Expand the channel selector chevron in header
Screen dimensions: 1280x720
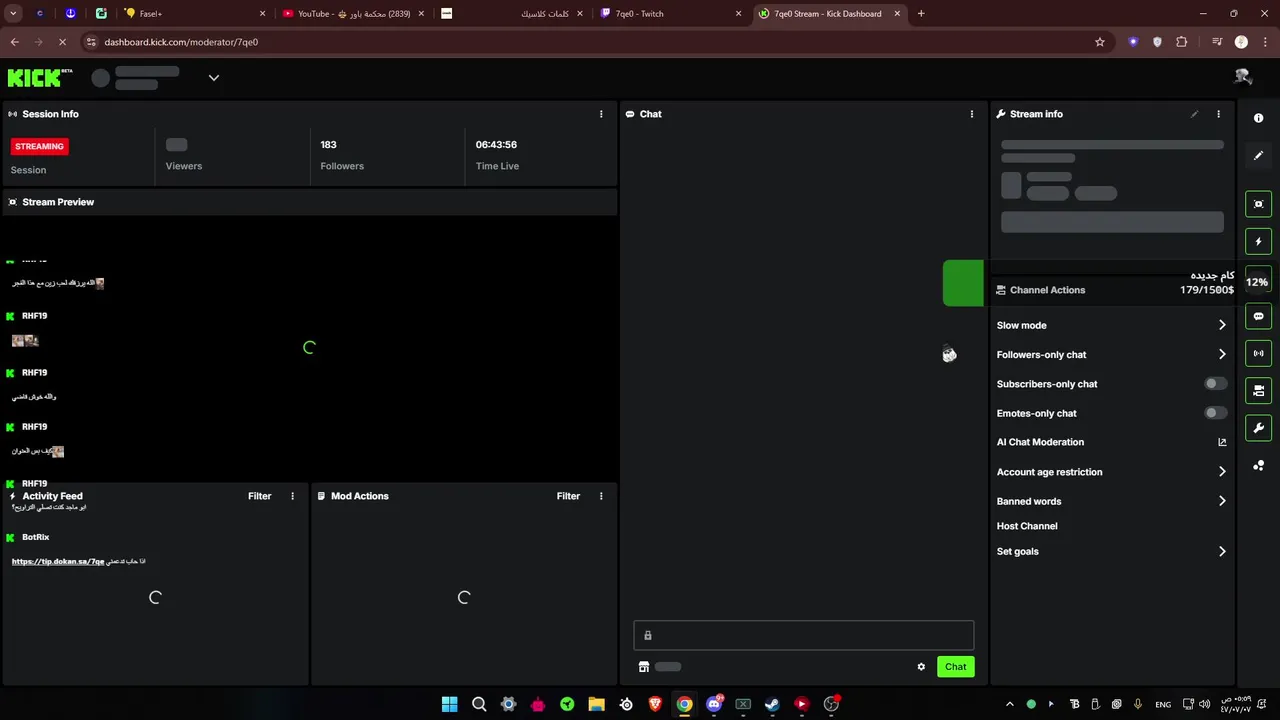point(213,78)
